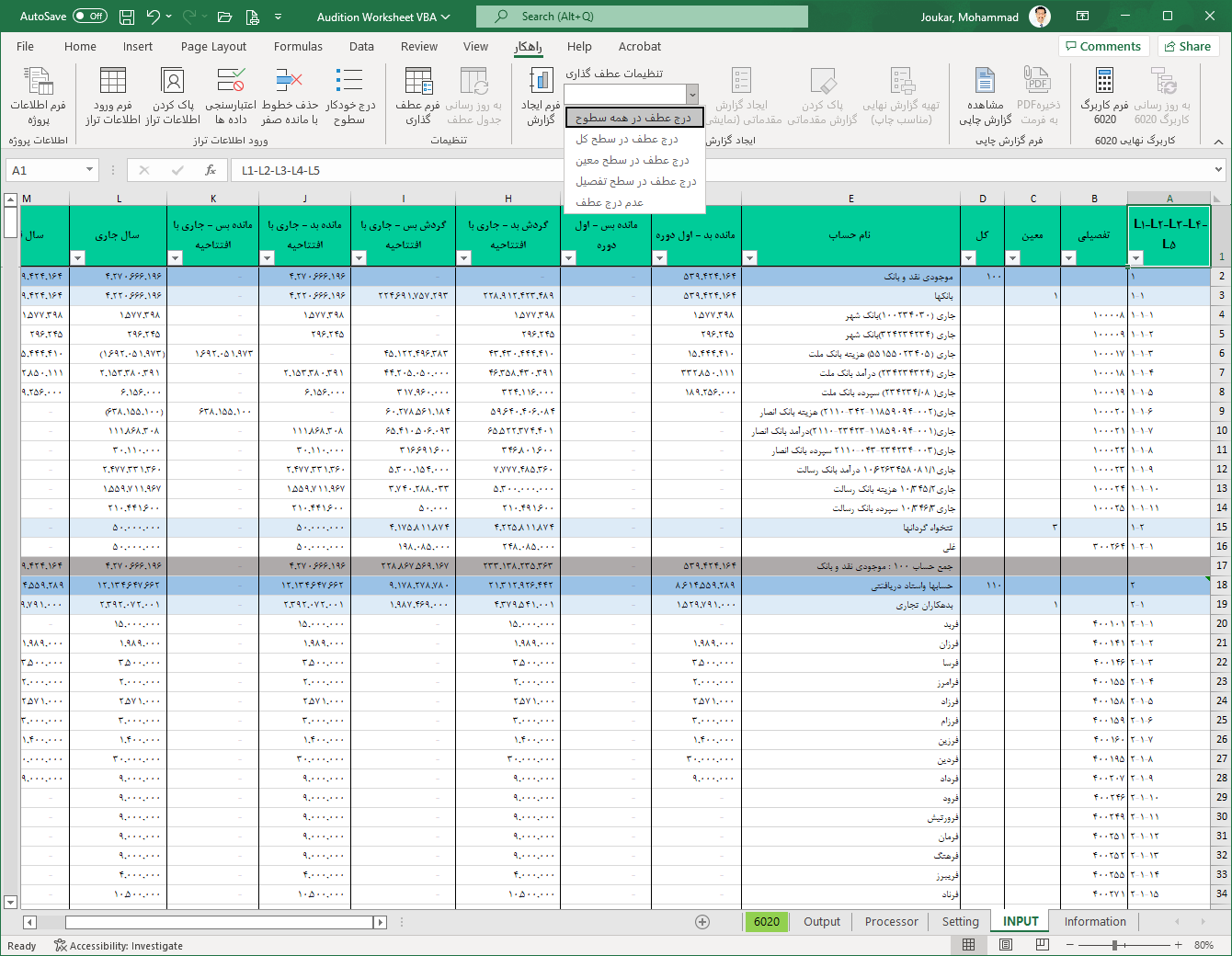Open فرم کاربرگ 6020 worksheet form
The height and width of the screenshot is (956, 1232).
click(x=1105, y=96)
